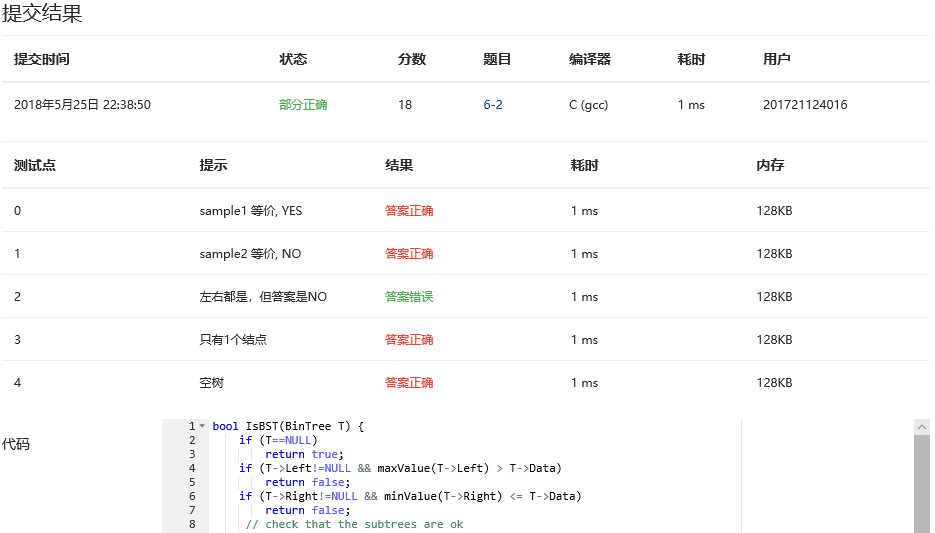Click the compiler value C (gcc)

pyautogui.click(x=589, y=105)
